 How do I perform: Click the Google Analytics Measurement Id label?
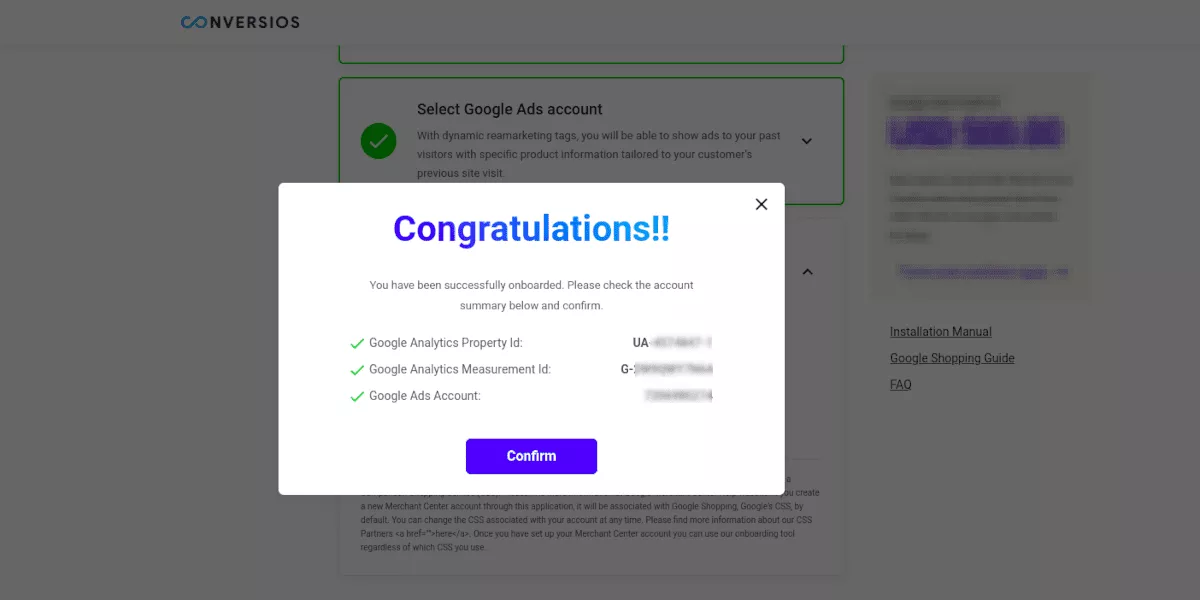(x=460, y=369)
